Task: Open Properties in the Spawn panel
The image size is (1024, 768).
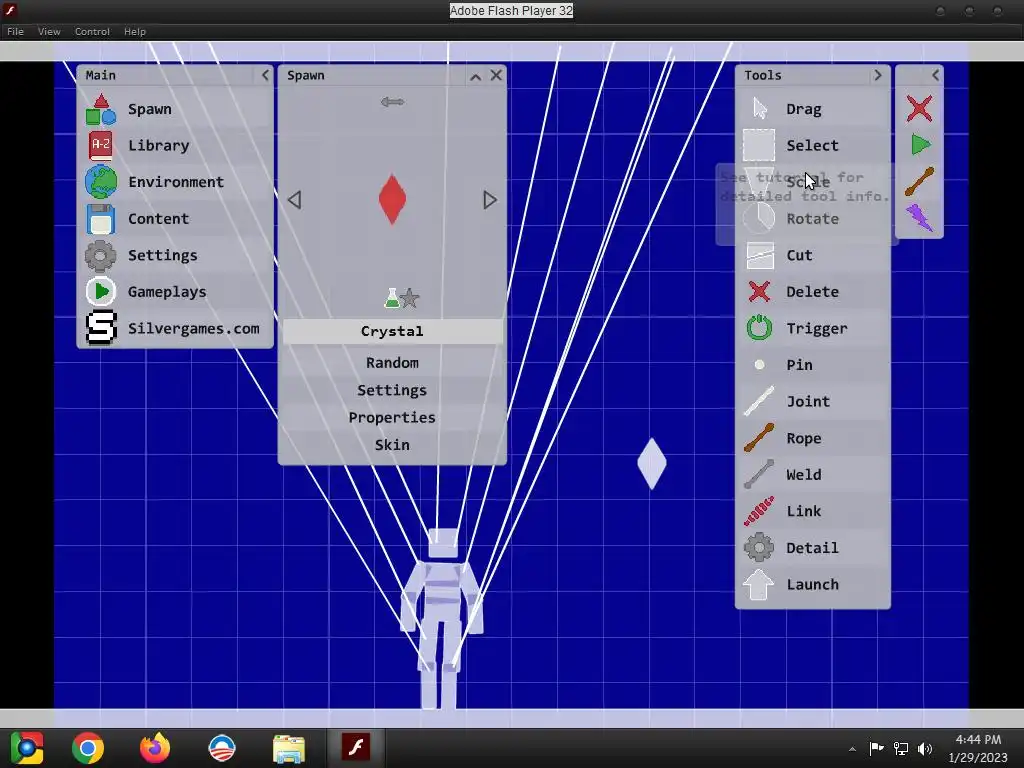Action: pyautogui.click(x=392, y=417)
